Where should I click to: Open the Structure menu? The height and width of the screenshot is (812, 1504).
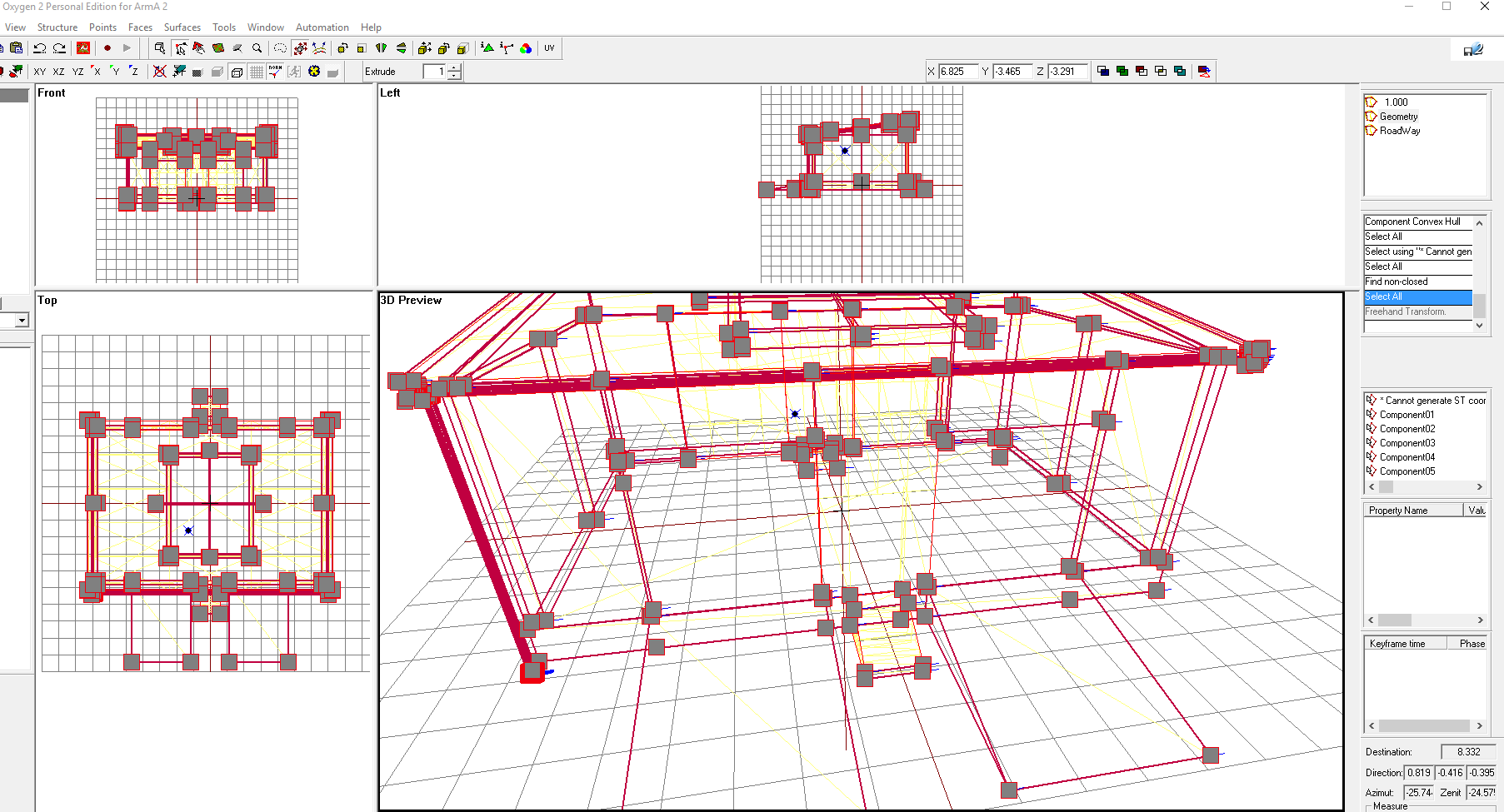[57, 27]
